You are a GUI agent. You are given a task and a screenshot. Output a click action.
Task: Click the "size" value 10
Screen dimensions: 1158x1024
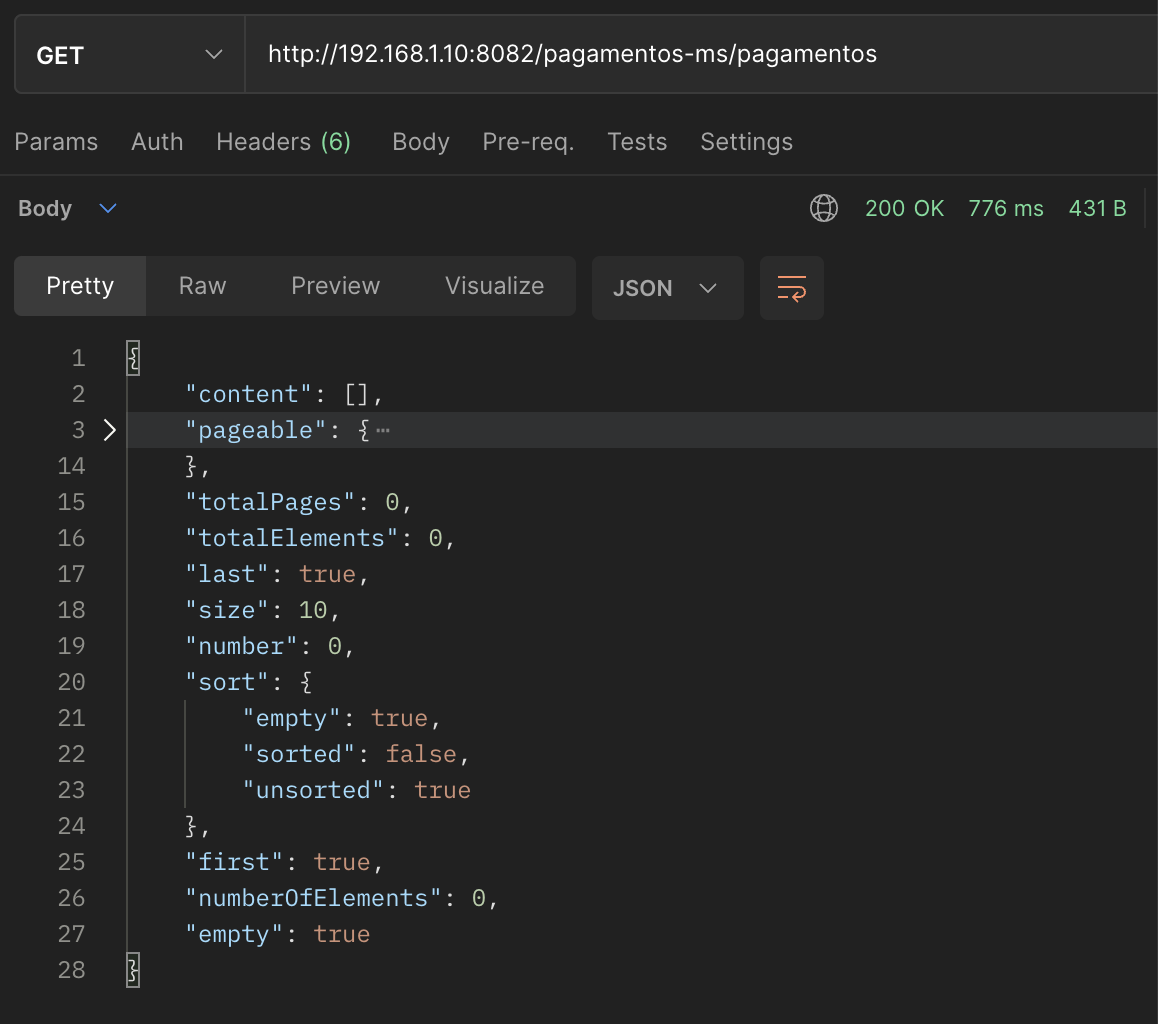pos(313,611)
